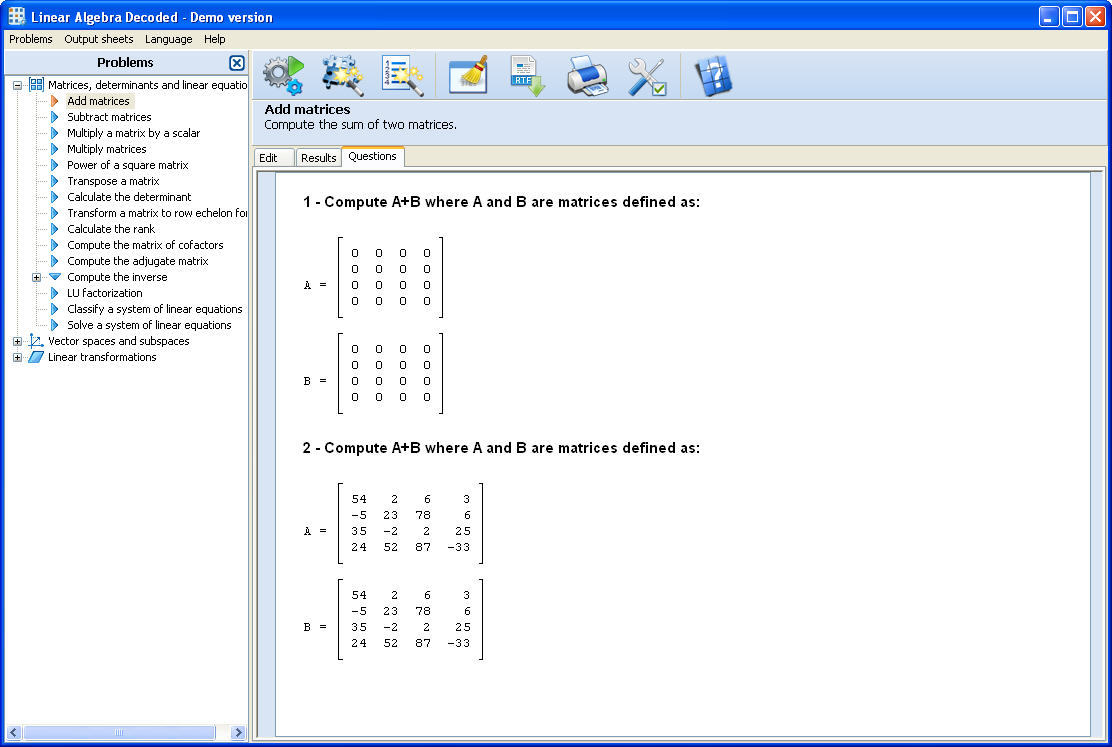Click the Problems panel right scroll arrow
Screen dimensions: 1112x747
tap(238, 732)
